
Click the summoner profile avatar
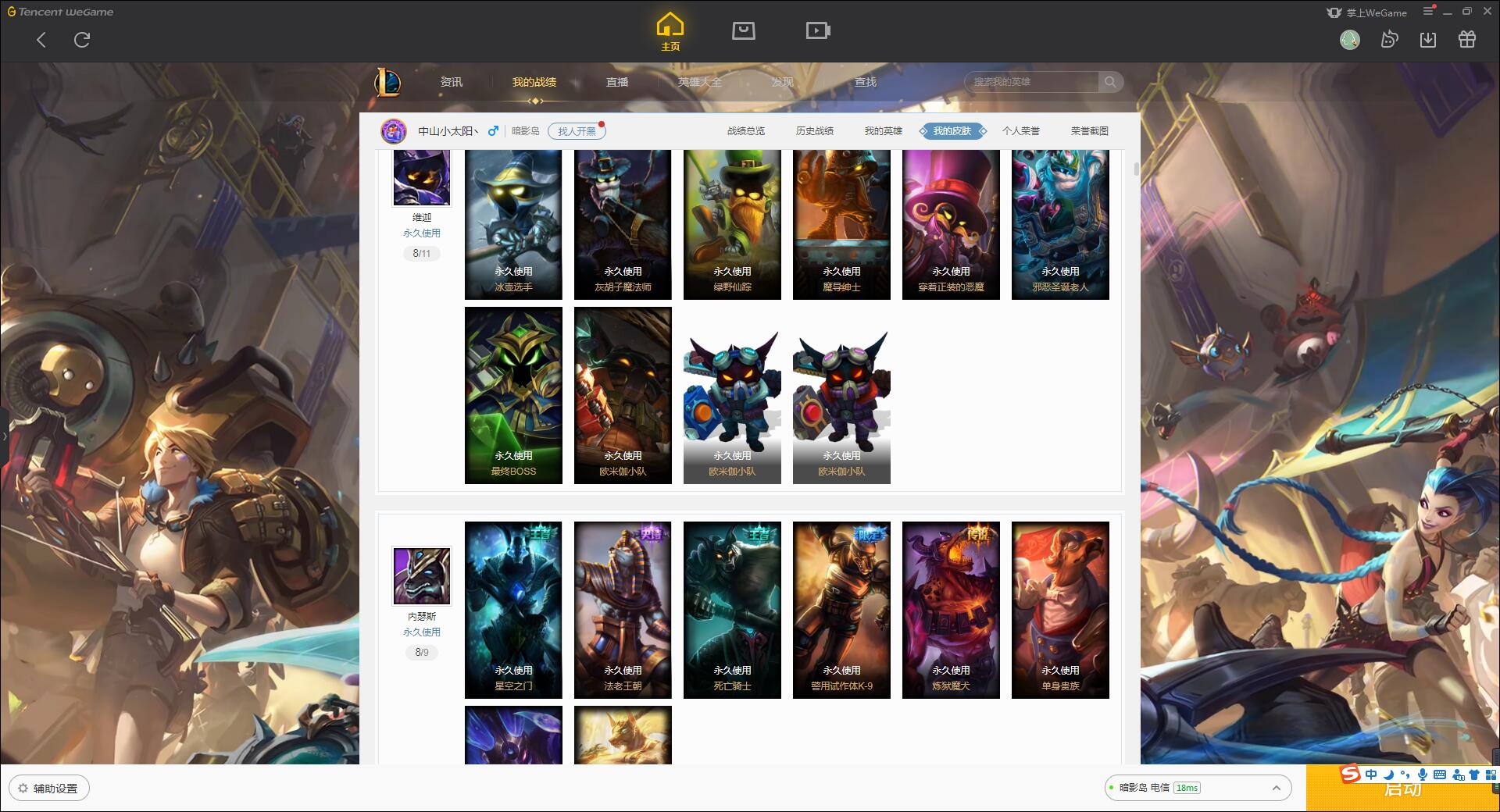point(394,131)
